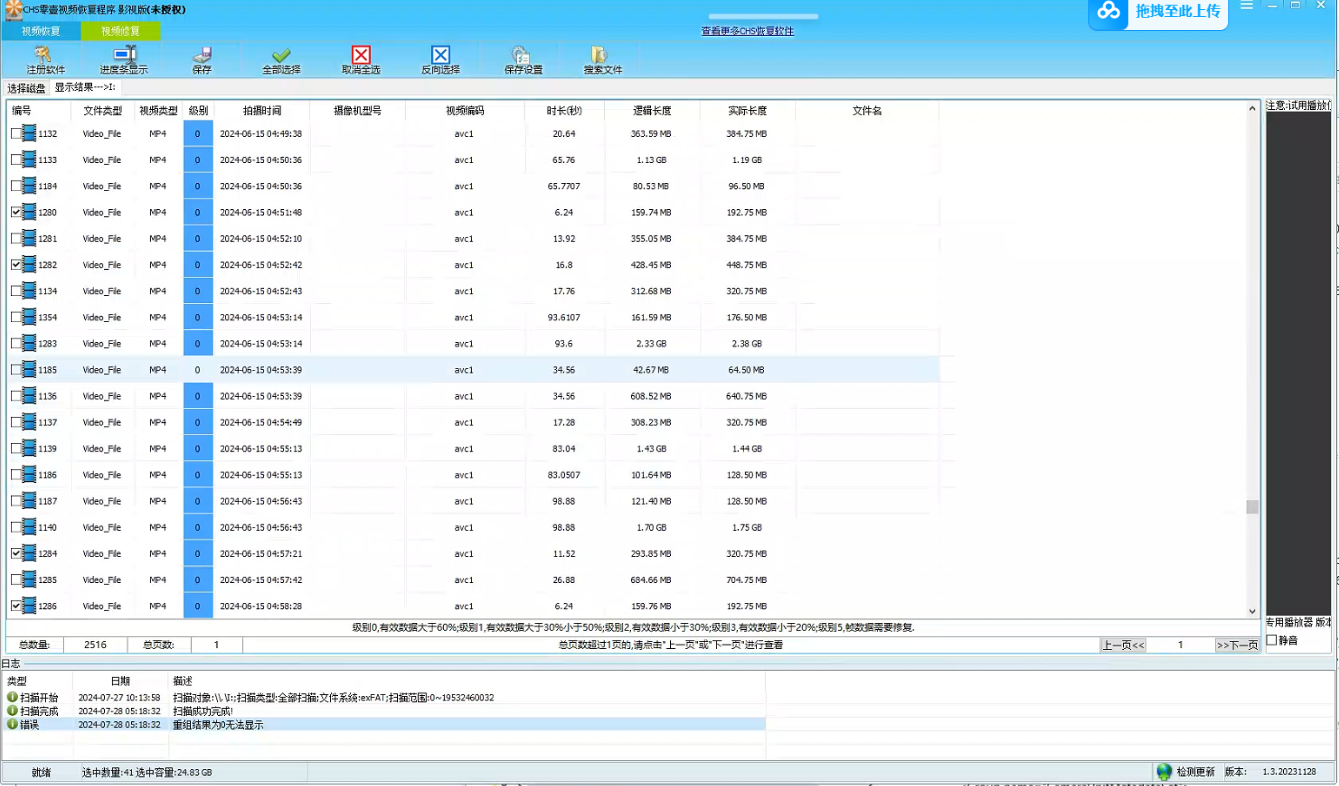Uncheck the checkbox for file 1282

15,265
